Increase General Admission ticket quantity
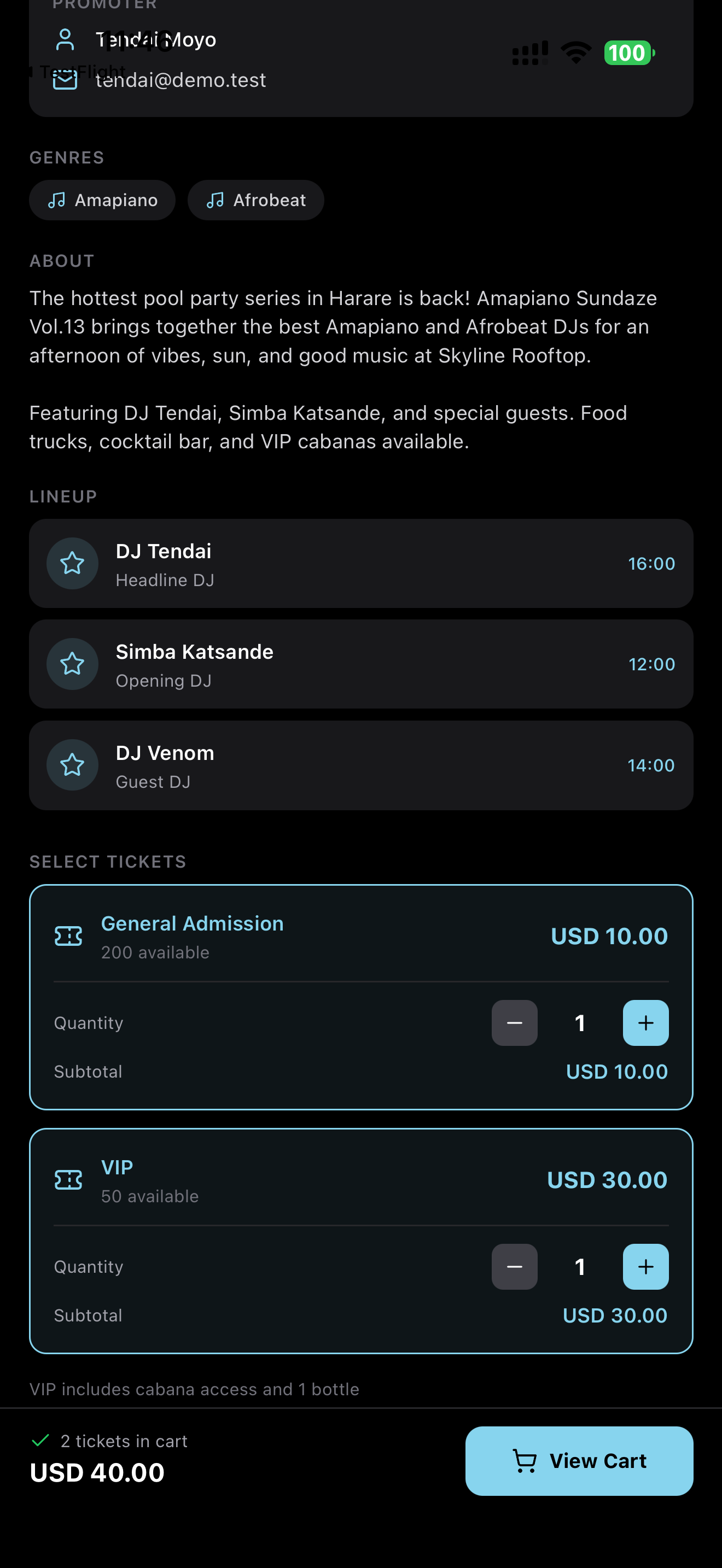Image resolution: width=722 pixels, height=1568 pixels. [645, 1022]
